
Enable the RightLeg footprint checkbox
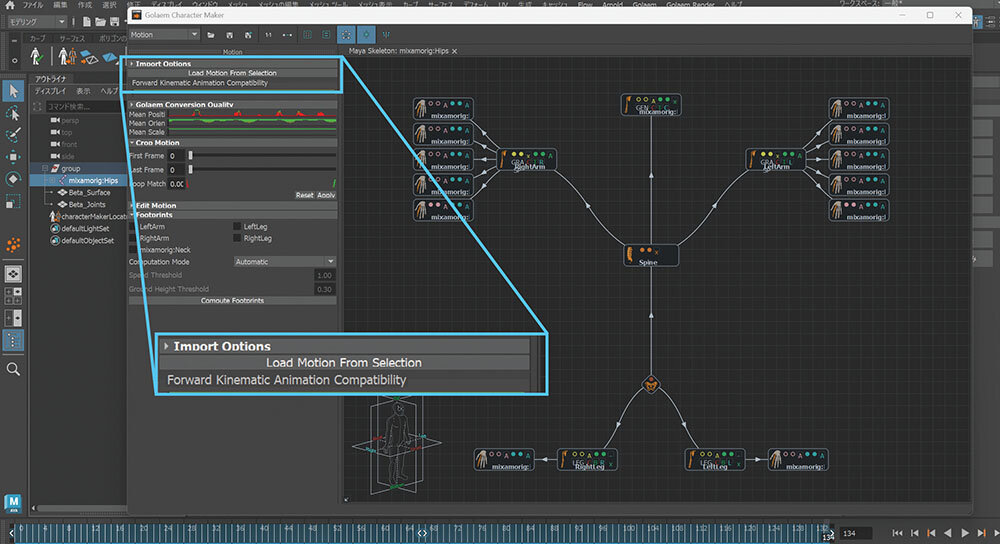click(237, 238)
